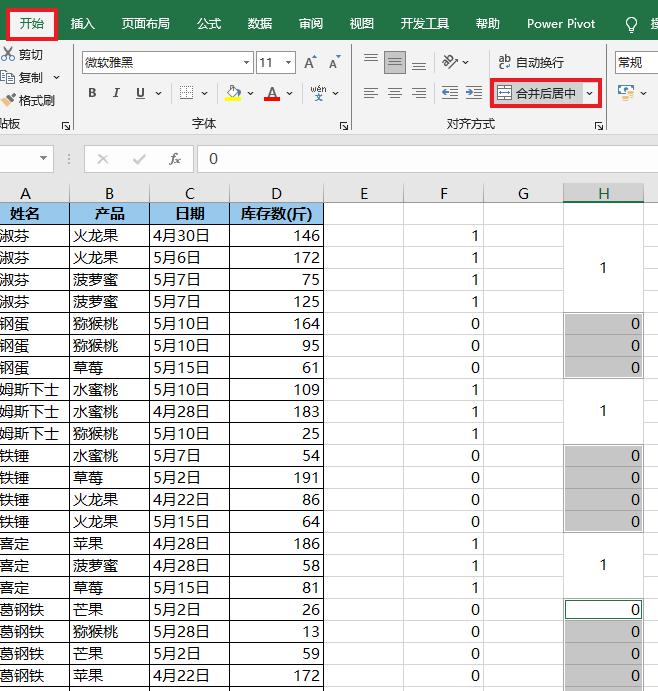Select the Format Painter brush

click(8, 100)
